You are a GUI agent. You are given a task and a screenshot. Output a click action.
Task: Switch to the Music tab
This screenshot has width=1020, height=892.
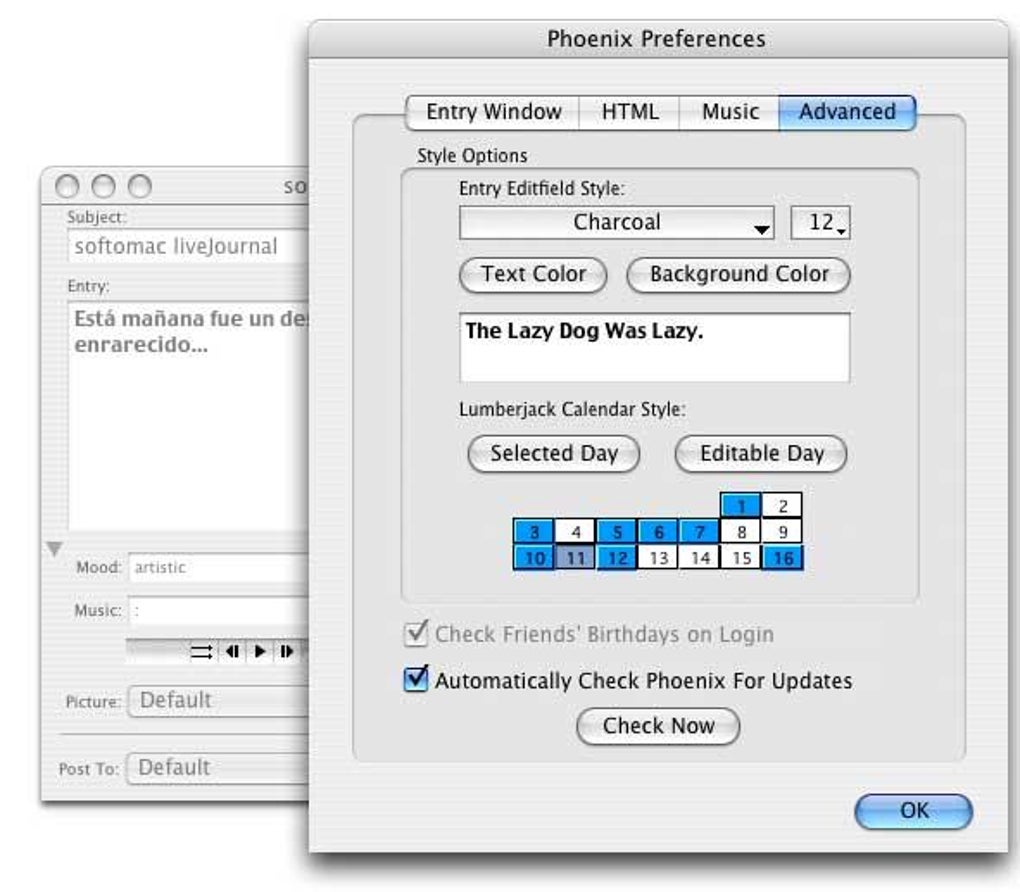[x=729, y=112]
